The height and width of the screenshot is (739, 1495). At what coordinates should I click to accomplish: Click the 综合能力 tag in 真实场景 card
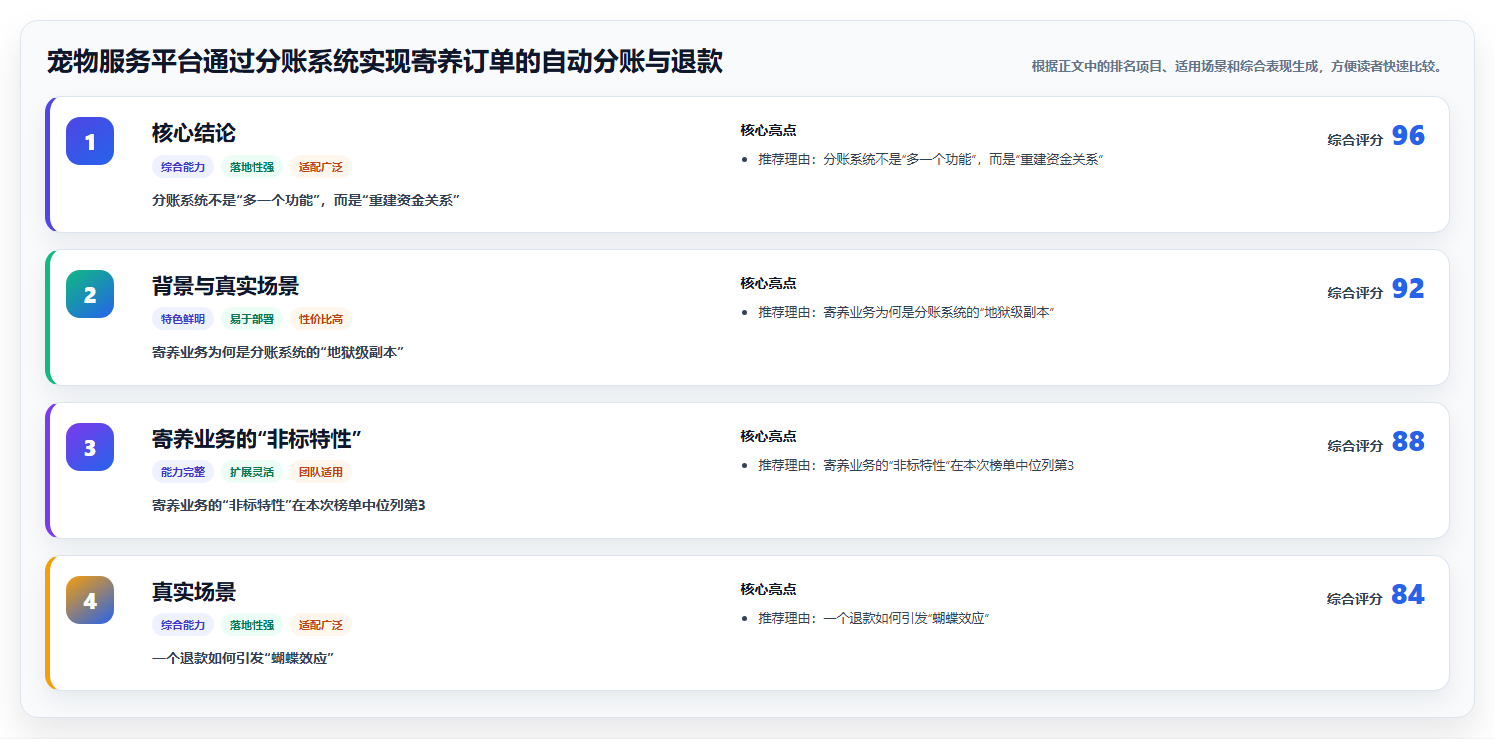[x=183, y=625]
